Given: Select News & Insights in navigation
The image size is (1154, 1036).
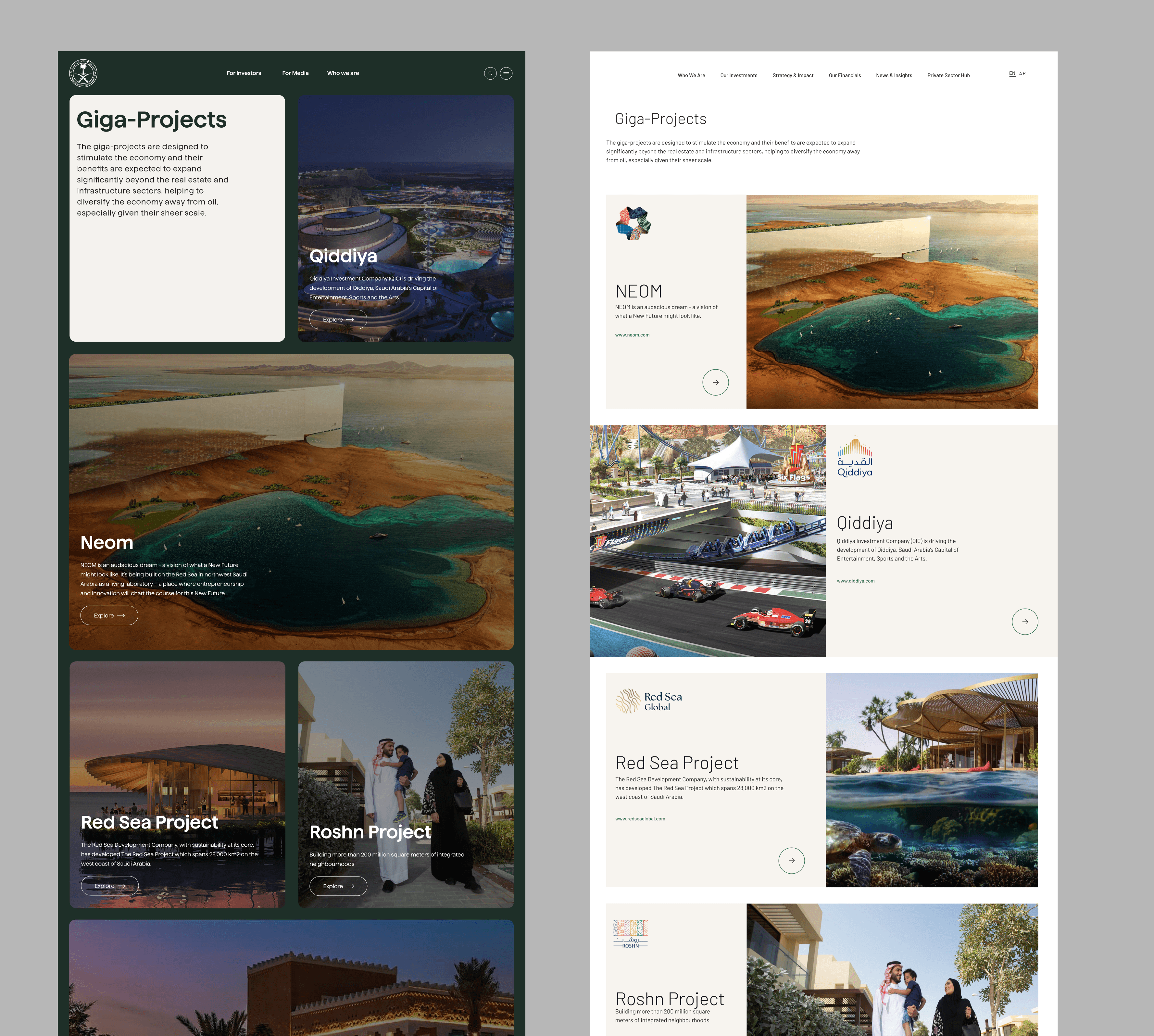Looking at the screenshot, I should click(894, 76).
